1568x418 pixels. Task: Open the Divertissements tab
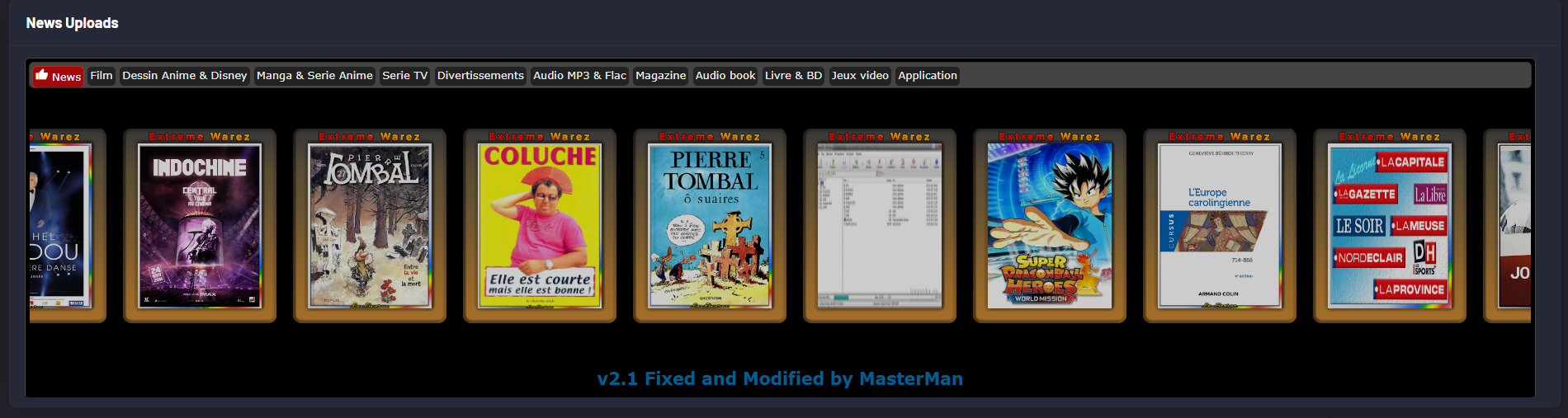[480, 76]
